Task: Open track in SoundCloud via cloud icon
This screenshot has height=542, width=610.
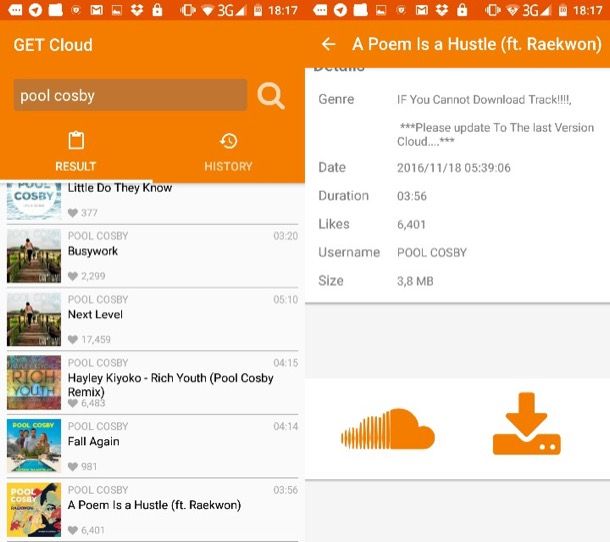Action: pyautogui.click(x=387, y=428)
